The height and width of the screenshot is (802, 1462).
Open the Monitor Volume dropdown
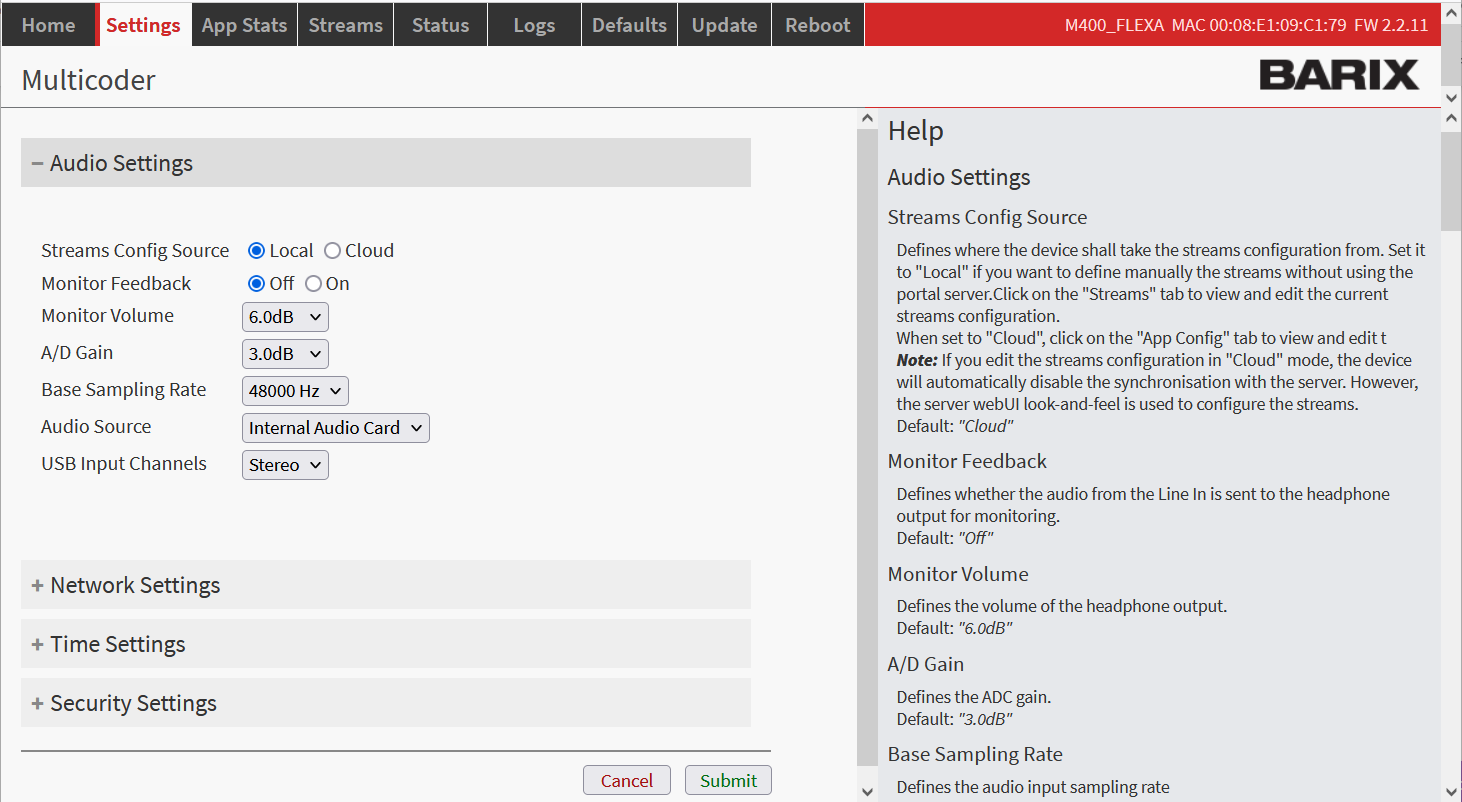(285, 317)
